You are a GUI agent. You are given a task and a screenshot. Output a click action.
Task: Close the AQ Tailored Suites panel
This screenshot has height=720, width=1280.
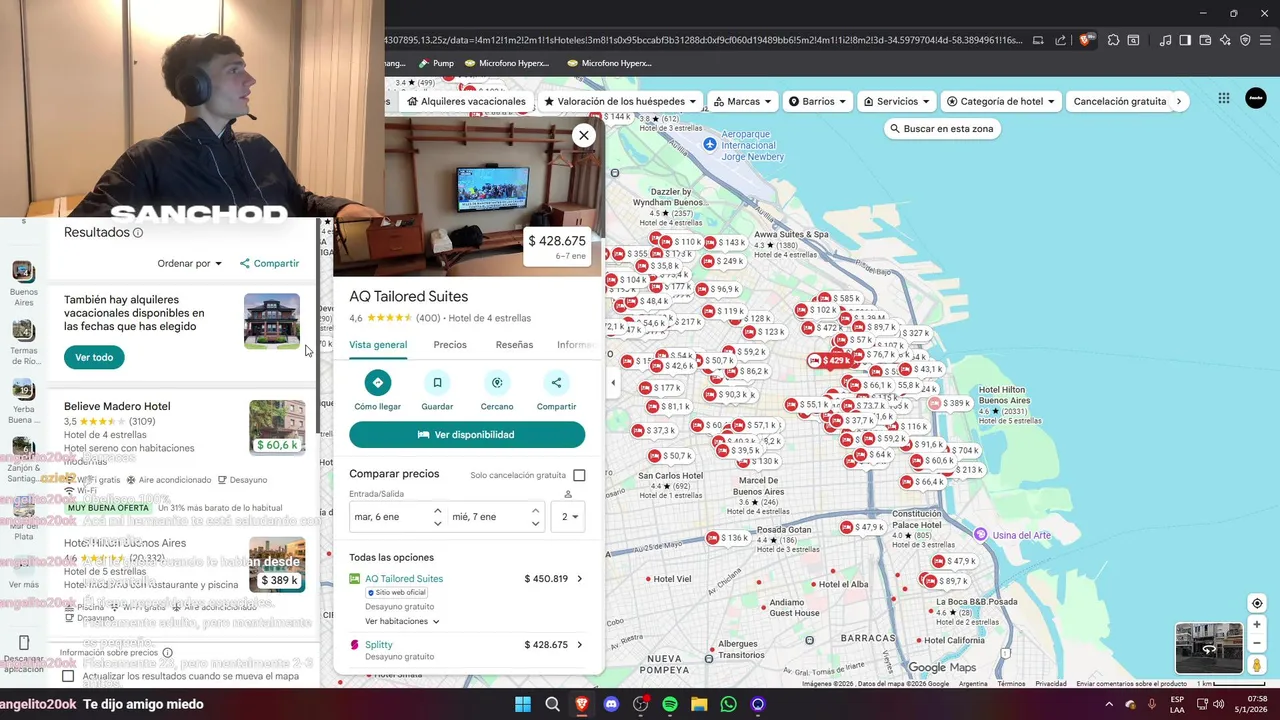pos(584,135)
